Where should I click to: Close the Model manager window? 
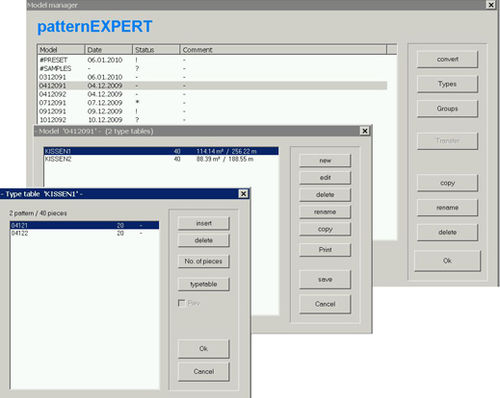(491, 5)
